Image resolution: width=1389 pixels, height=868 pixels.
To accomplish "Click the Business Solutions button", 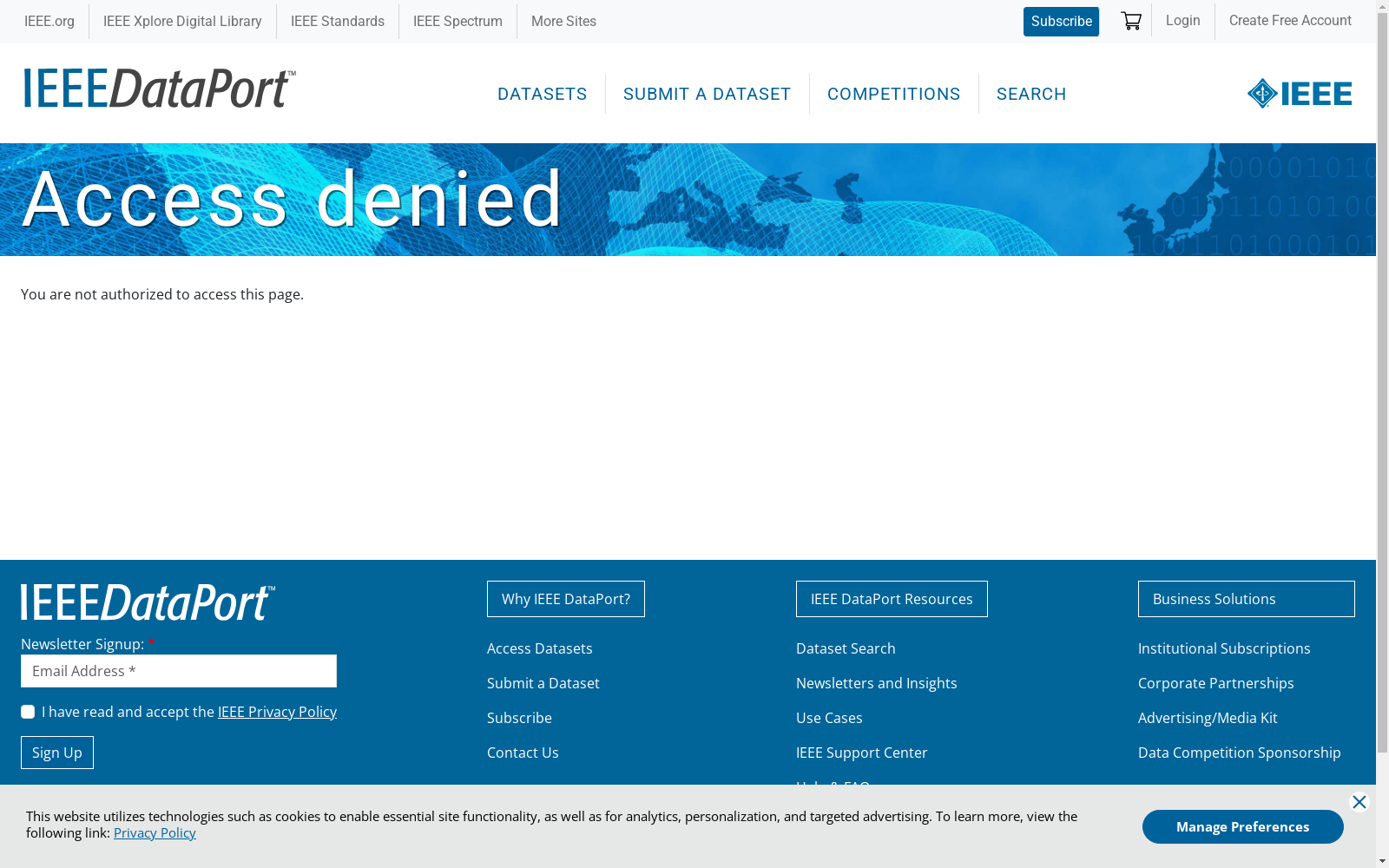I will pos(1247,599).
